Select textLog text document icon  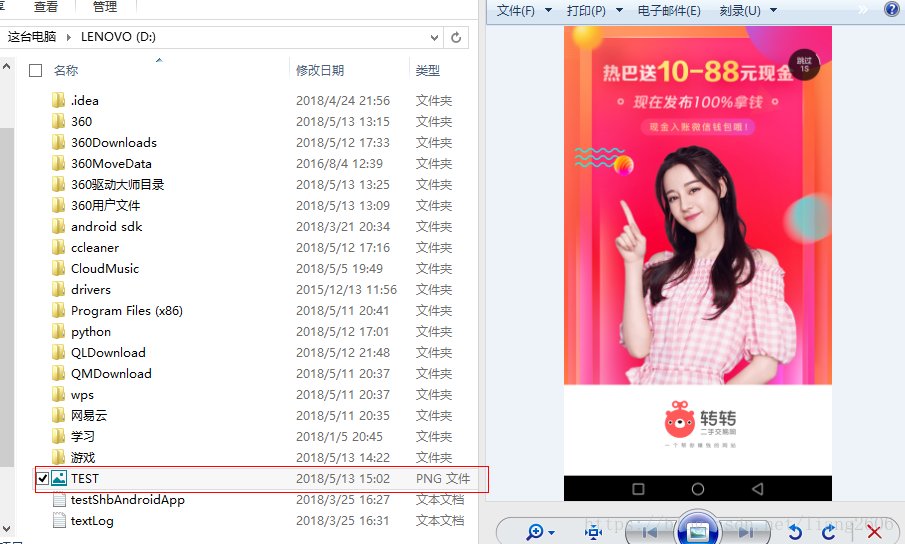pyautogui.click(x=59, y=520)
